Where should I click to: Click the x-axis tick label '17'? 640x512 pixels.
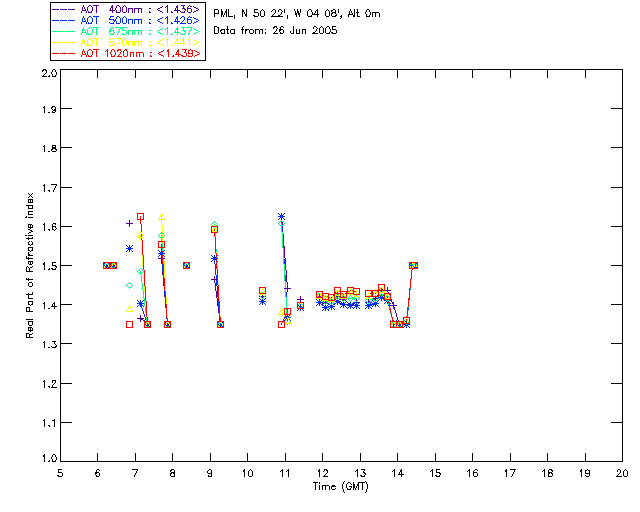[510, 473]
